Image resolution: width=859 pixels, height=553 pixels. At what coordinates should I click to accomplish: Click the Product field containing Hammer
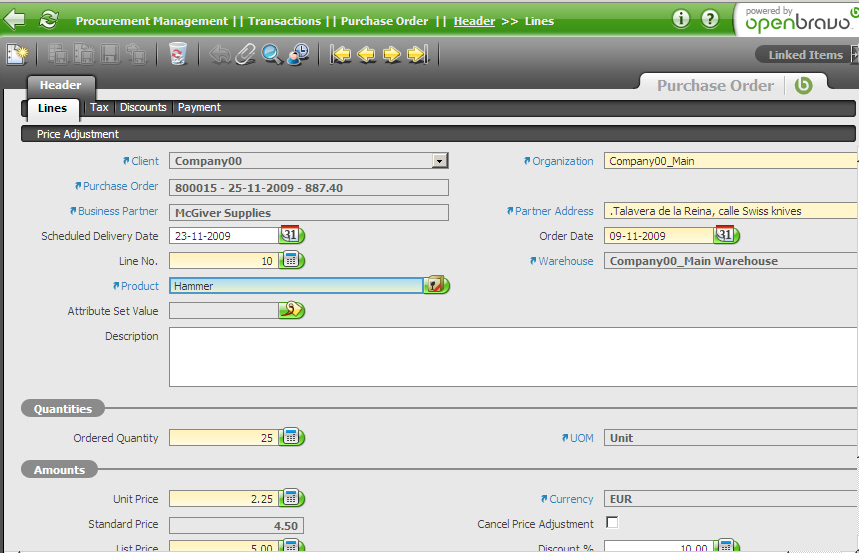point(296,286)
